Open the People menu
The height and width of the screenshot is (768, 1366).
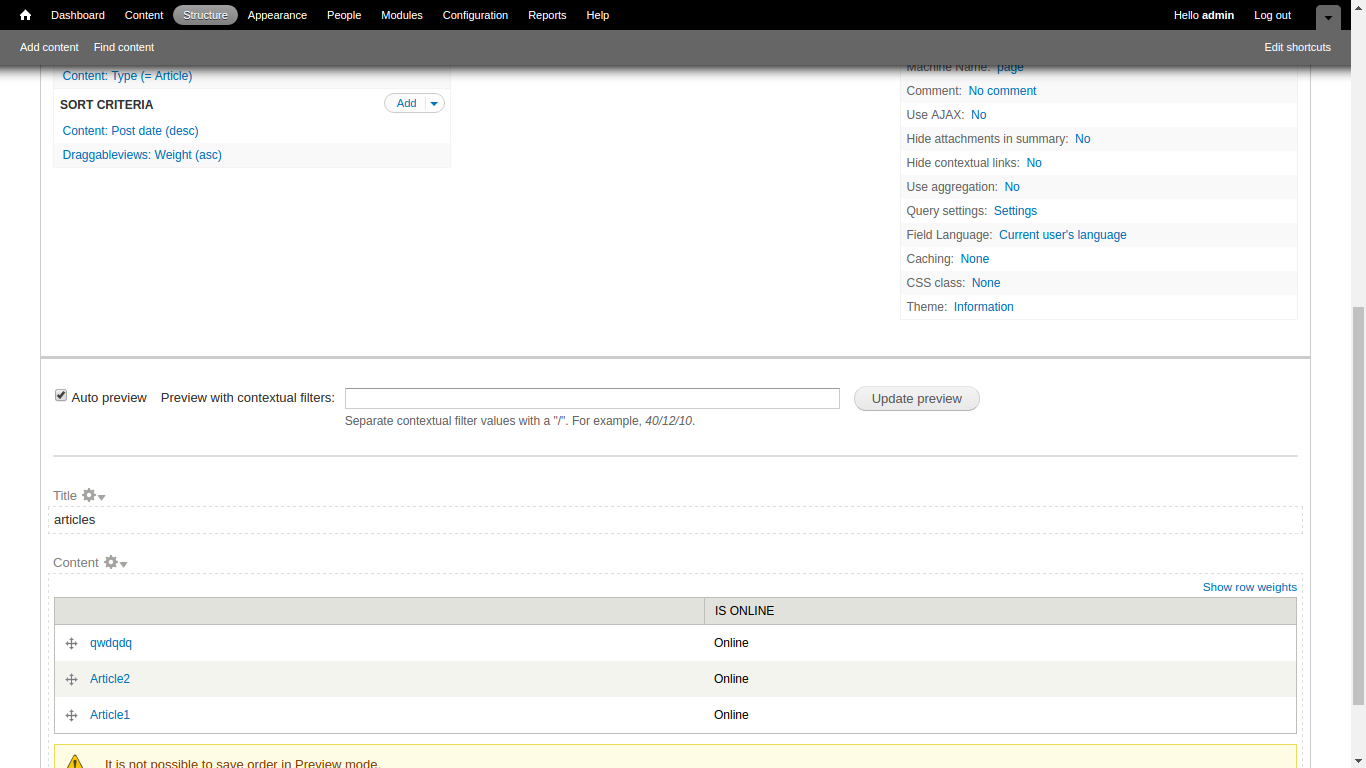coord(344,15)
